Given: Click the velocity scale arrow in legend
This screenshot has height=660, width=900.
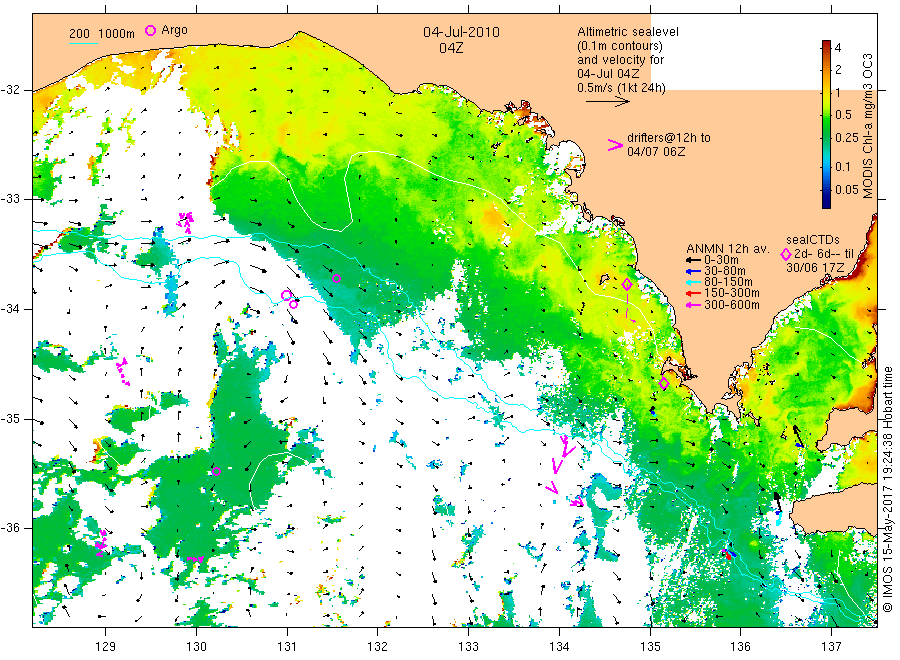Looking at the screenshot, I should pos(608,102).
